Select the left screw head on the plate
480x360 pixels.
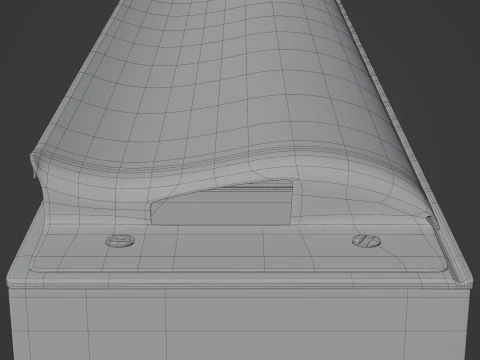point(120,241)
